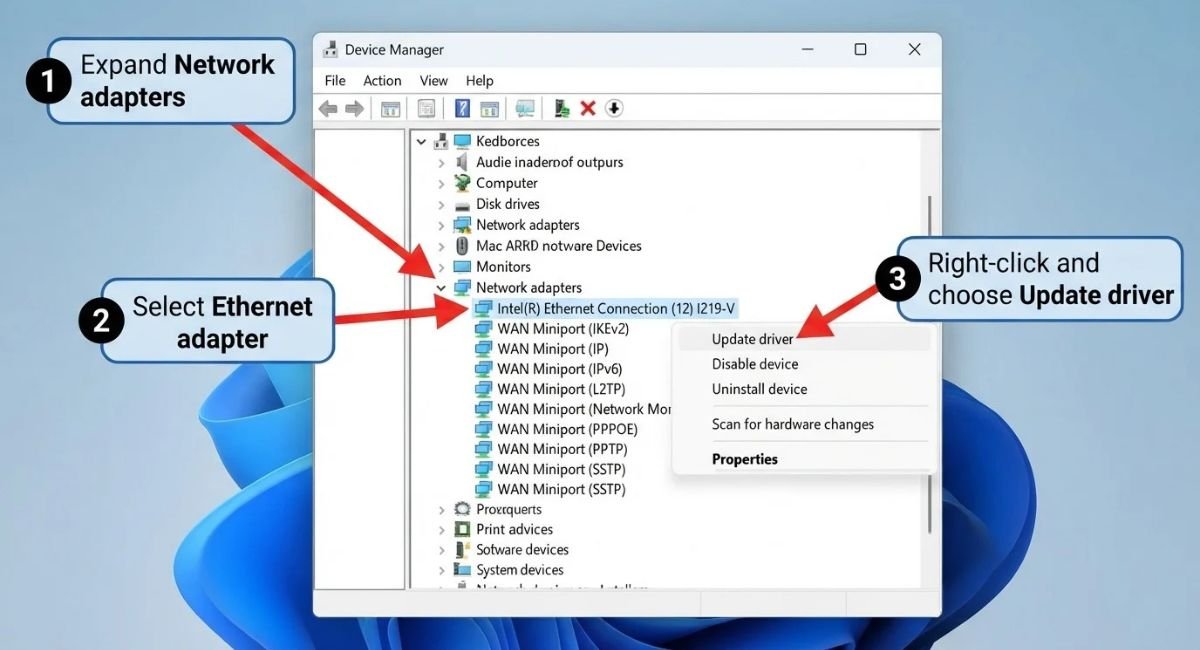
Task: Expand the Sotware devices node chevron
Action: point(441,550)
